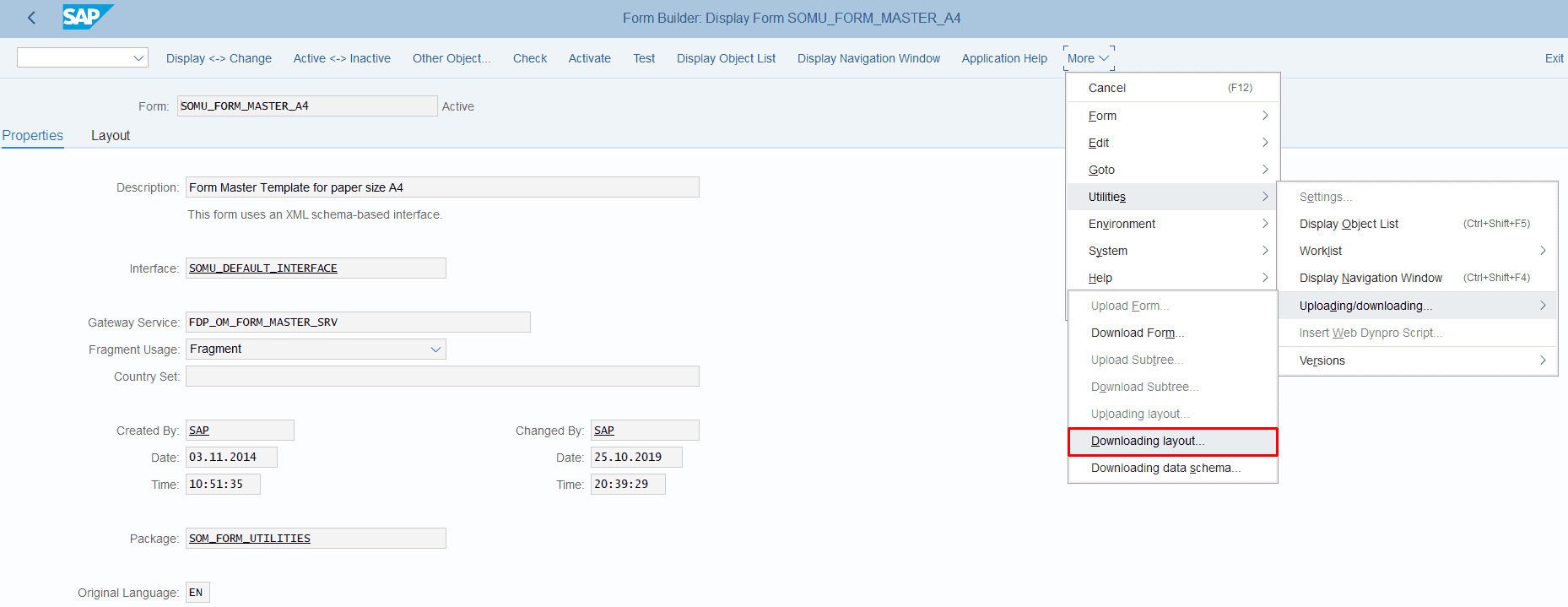The height and width of the screenshot is (607, 1568).
Task: Choose Insert Web Dynpro Script...
Action: (1417, 333)
